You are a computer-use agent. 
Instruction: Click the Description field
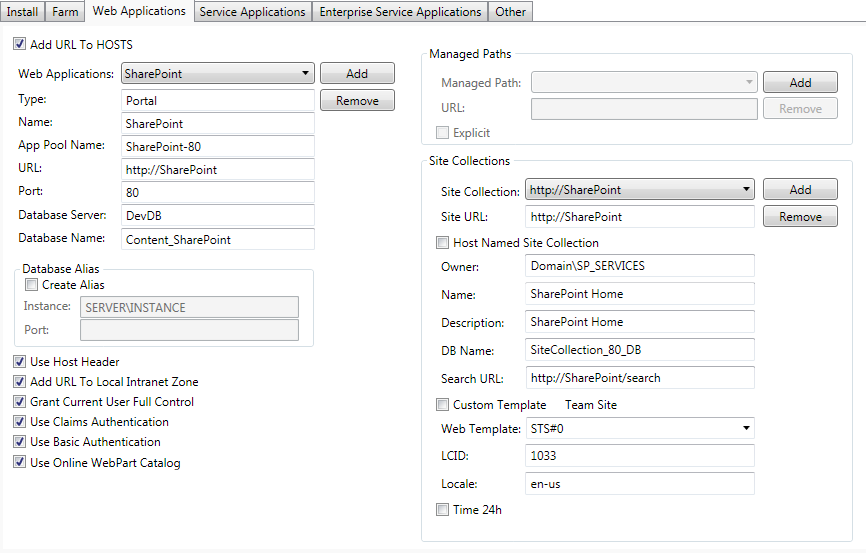(x=640, y=322)
